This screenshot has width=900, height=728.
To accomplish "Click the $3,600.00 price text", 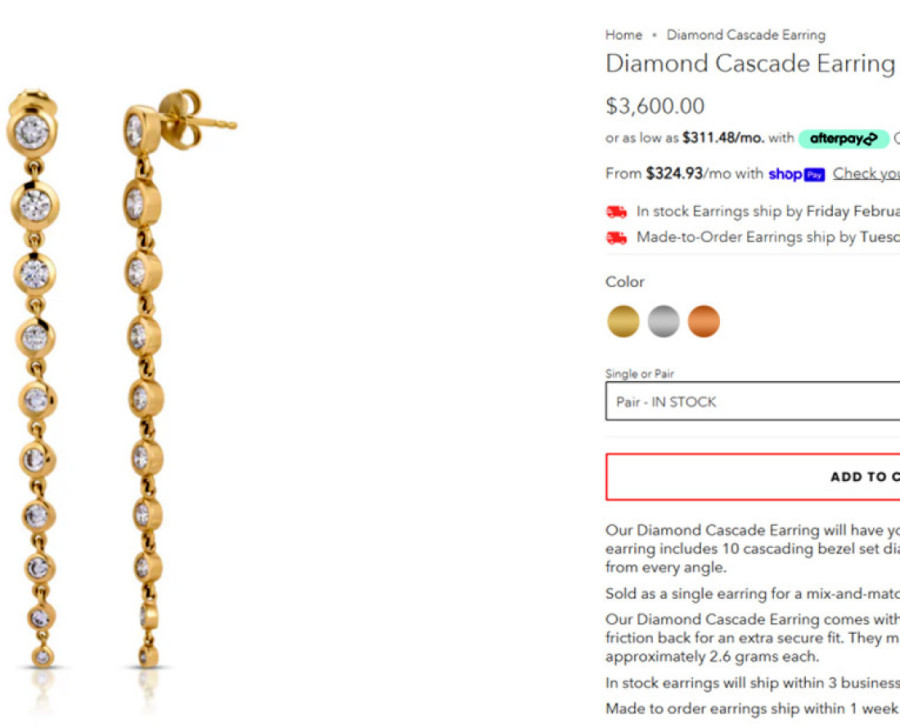I will click(655, 106).
